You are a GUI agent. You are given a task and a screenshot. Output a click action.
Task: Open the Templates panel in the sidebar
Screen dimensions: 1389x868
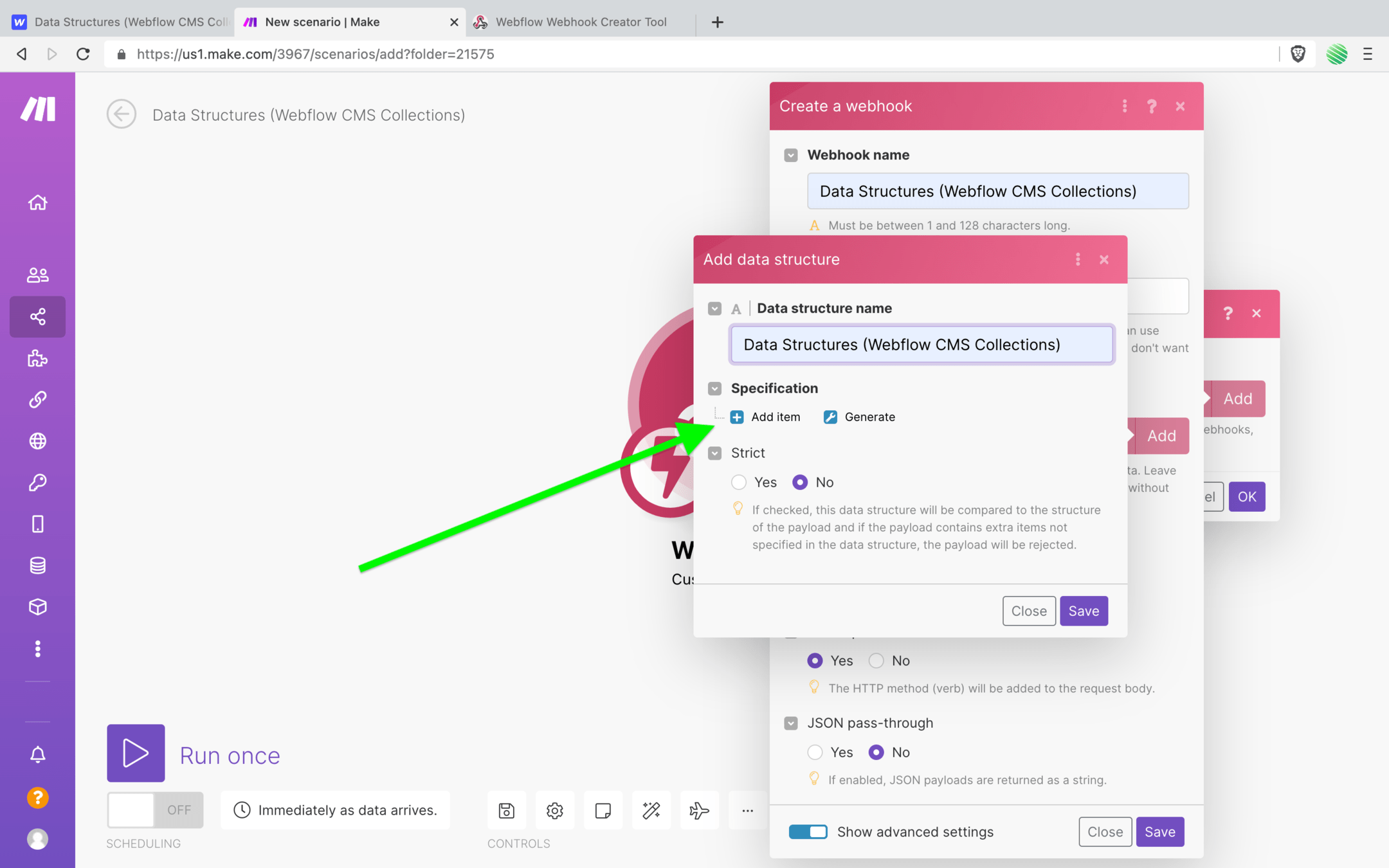pyautogui.click(x=37, y=359)
